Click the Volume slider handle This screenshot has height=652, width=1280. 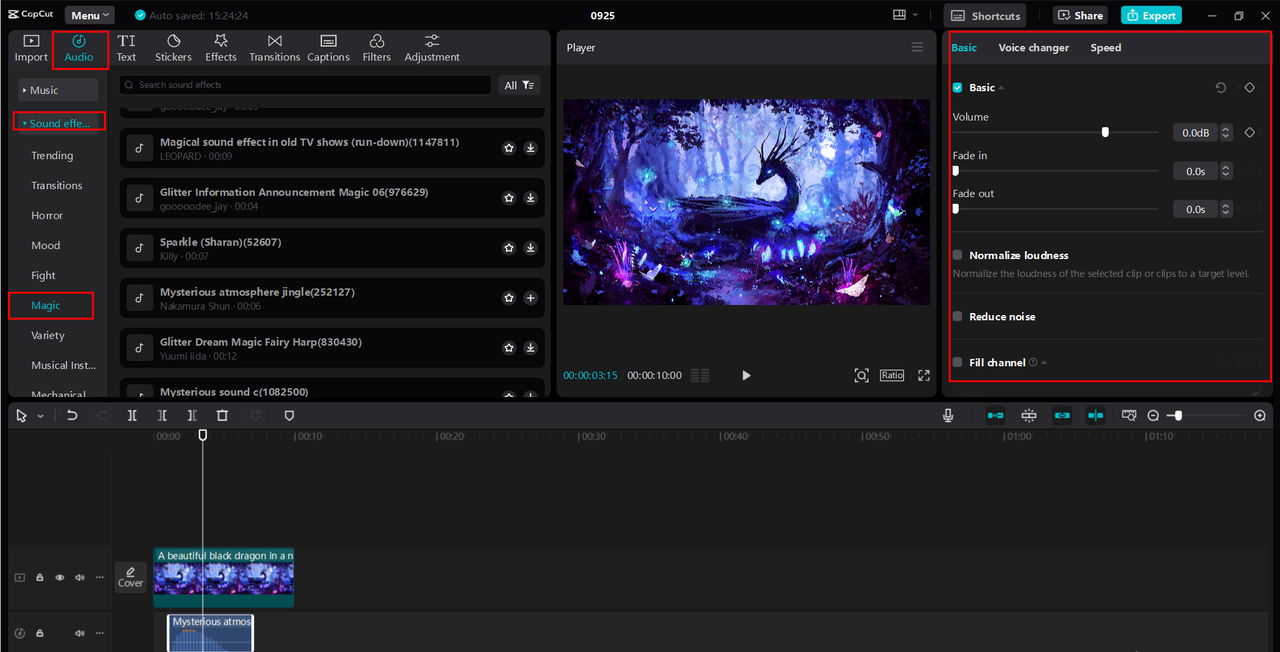[1105, 132]
